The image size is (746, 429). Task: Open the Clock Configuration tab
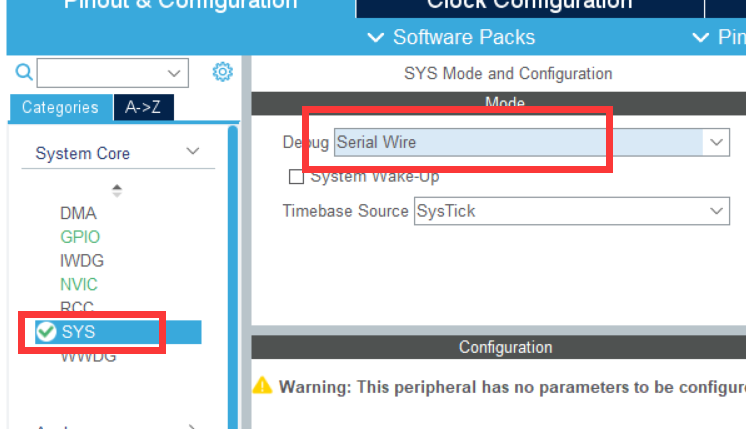[530, 6]
